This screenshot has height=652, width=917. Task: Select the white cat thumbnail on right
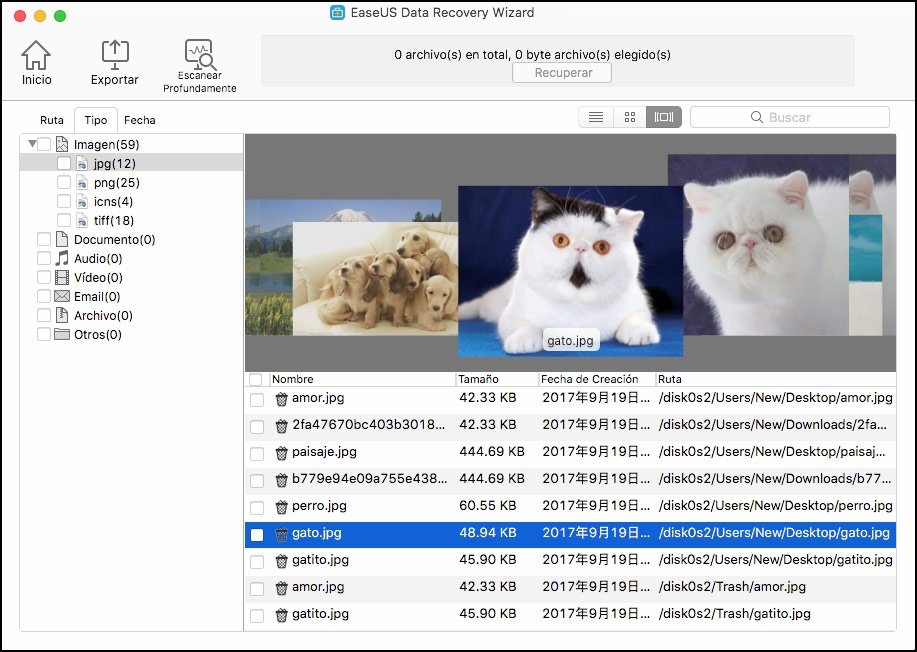point(766,244)
